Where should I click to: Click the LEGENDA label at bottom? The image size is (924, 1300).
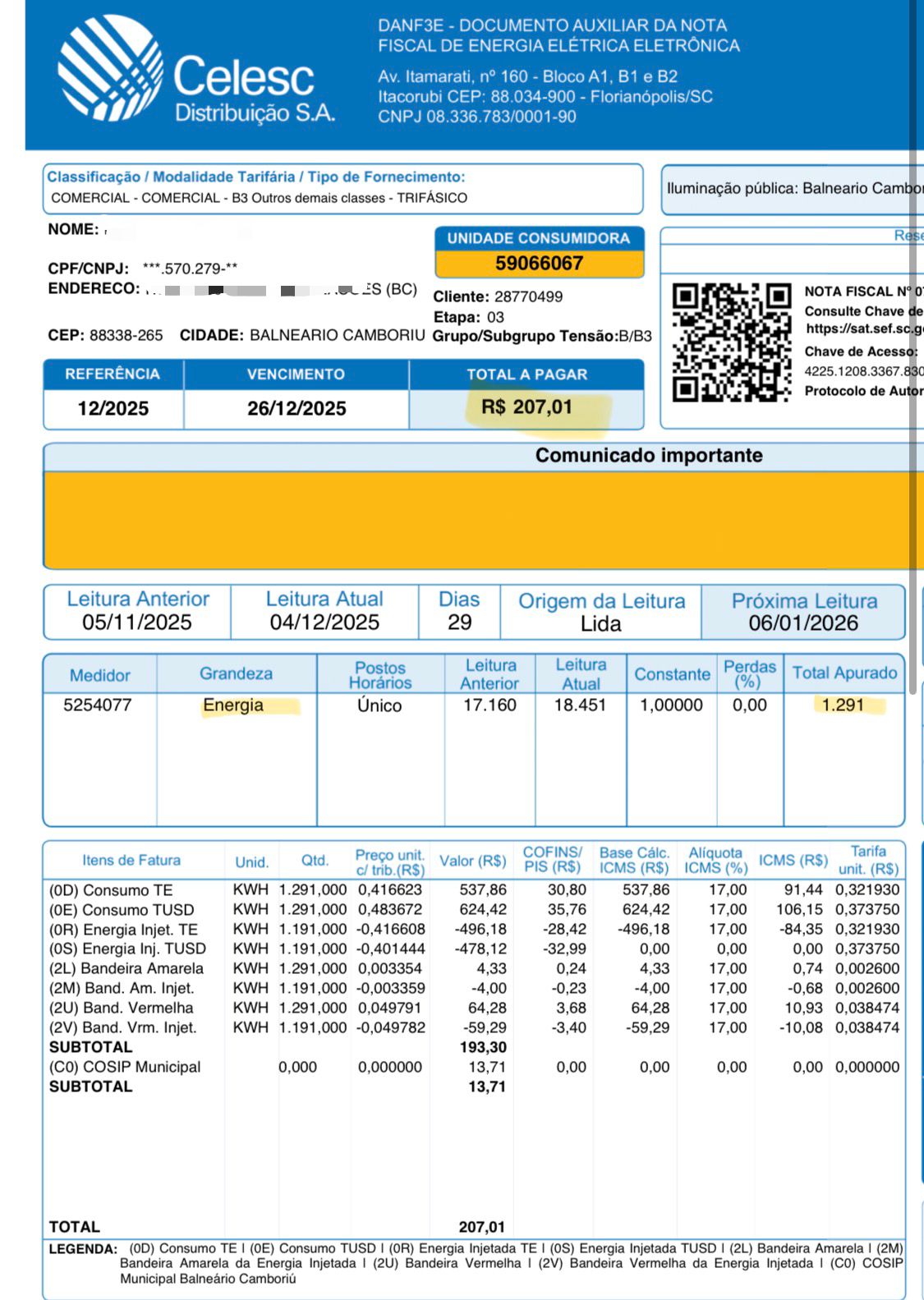(x=83, y=1249)
